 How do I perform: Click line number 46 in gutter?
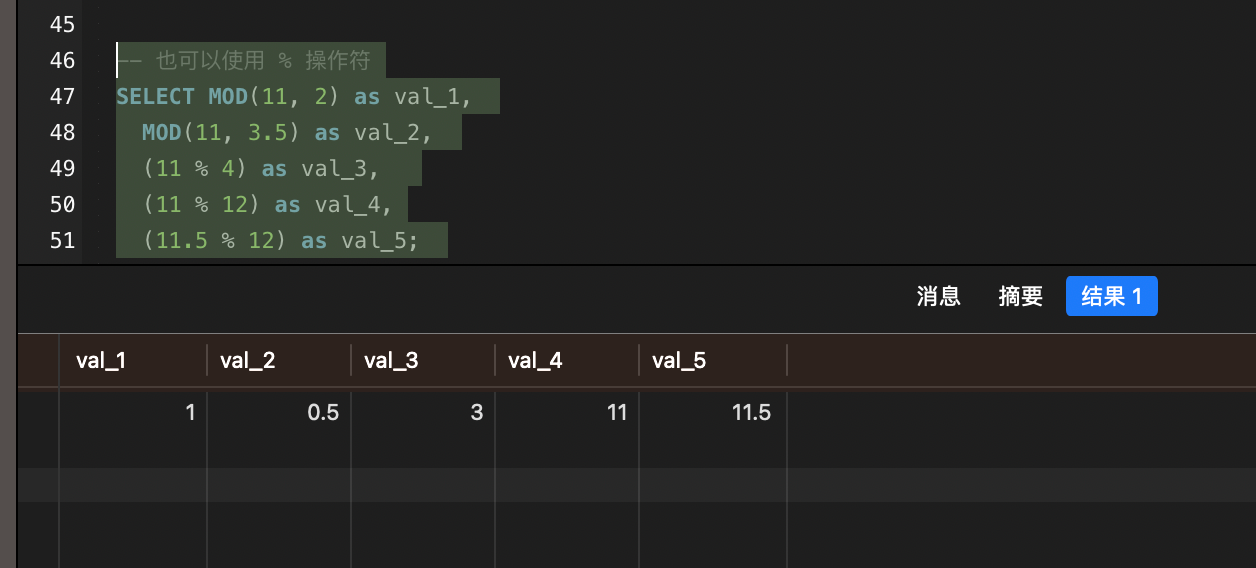(x=62, y=61)
